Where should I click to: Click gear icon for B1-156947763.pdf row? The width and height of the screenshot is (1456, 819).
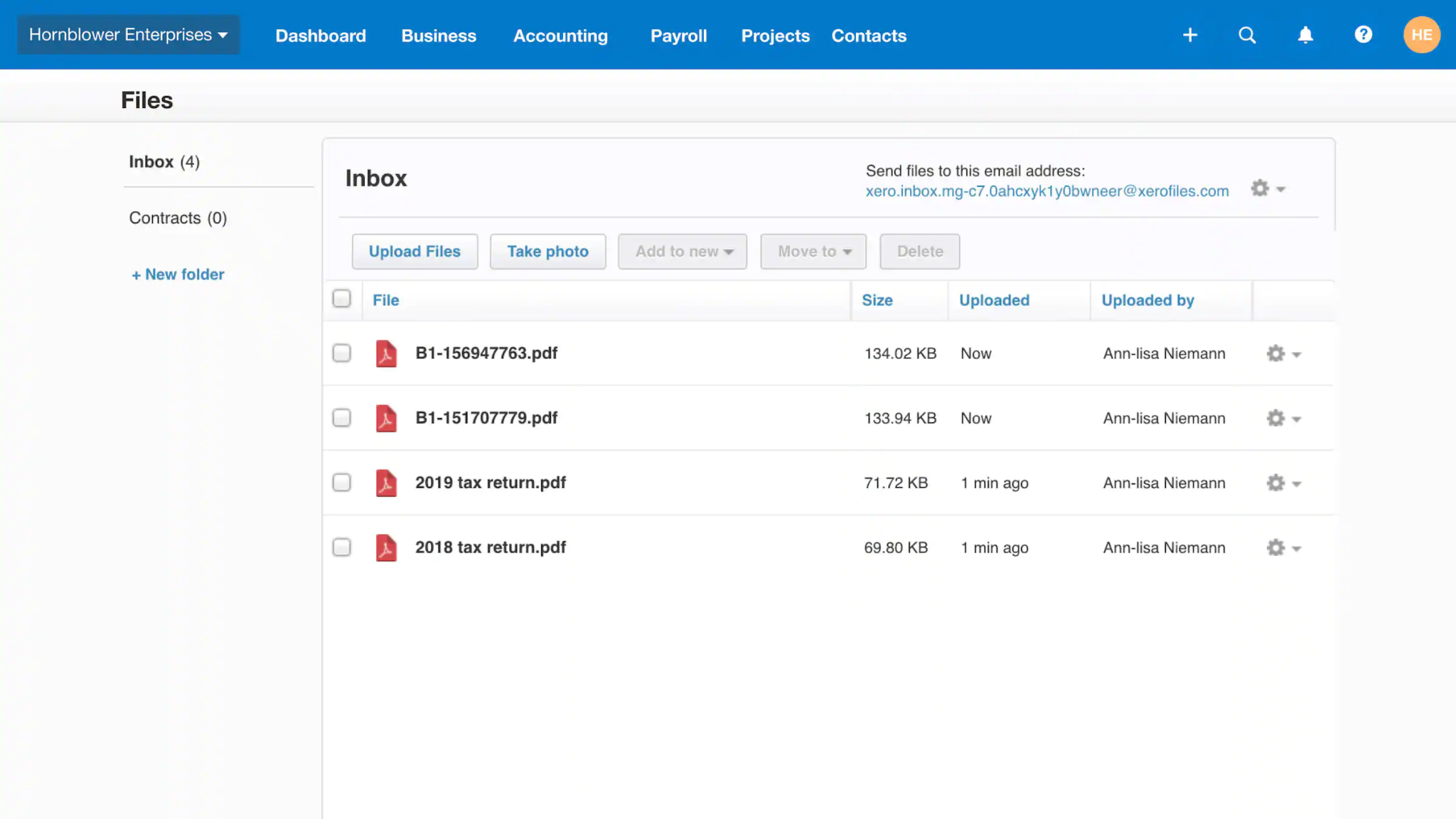tap(1283, 353)
